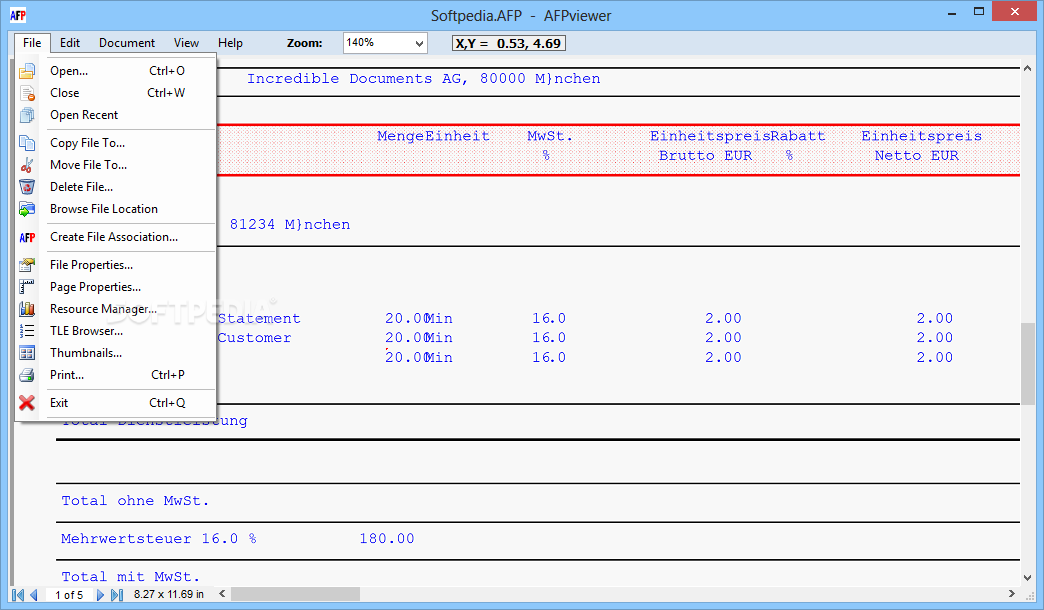Click vertical scrollbar up arrow

pyautogui.click(x=1027, y=68)
